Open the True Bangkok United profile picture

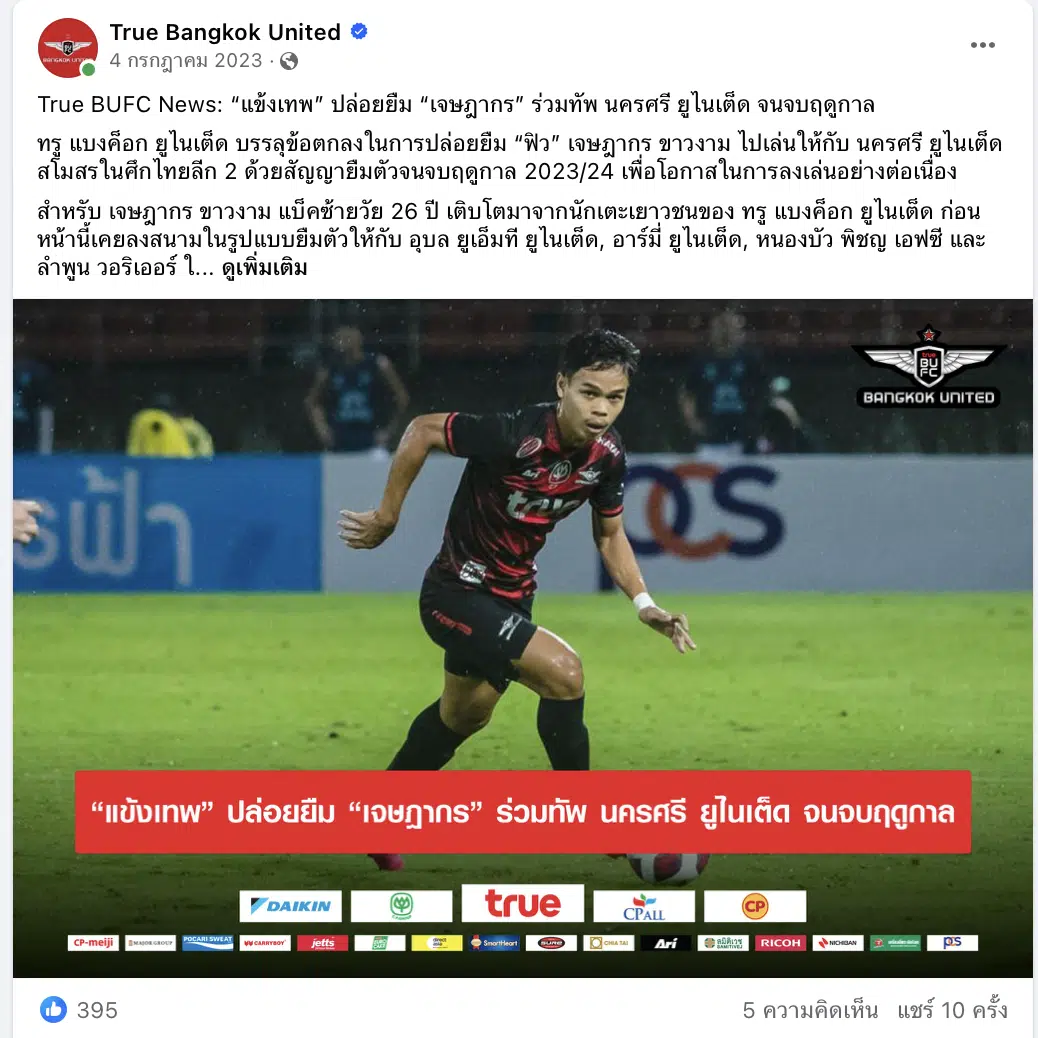pyautogui.click(x=68, y=48)
